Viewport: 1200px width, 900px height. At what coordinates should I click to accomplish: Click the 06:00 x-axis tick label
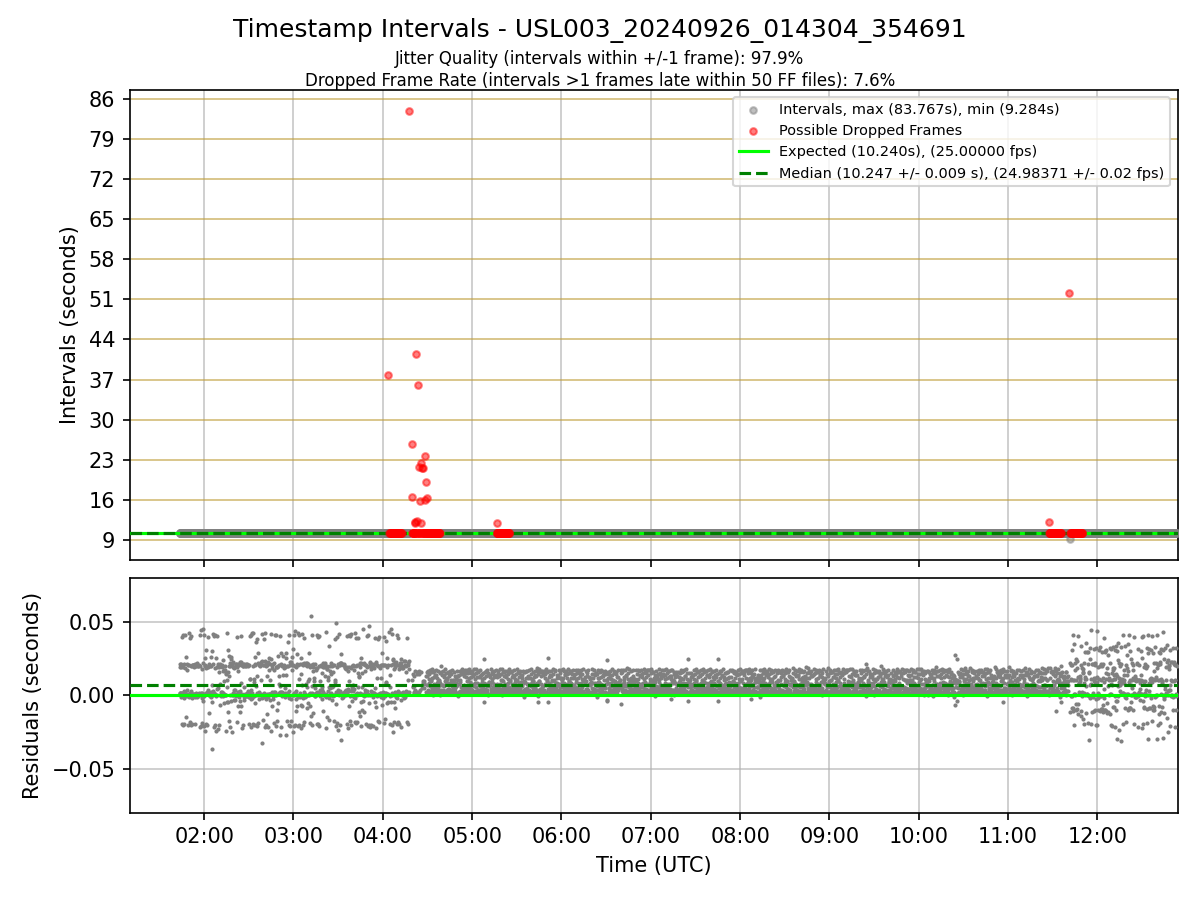pyautogui.click(x=561, y=835)
